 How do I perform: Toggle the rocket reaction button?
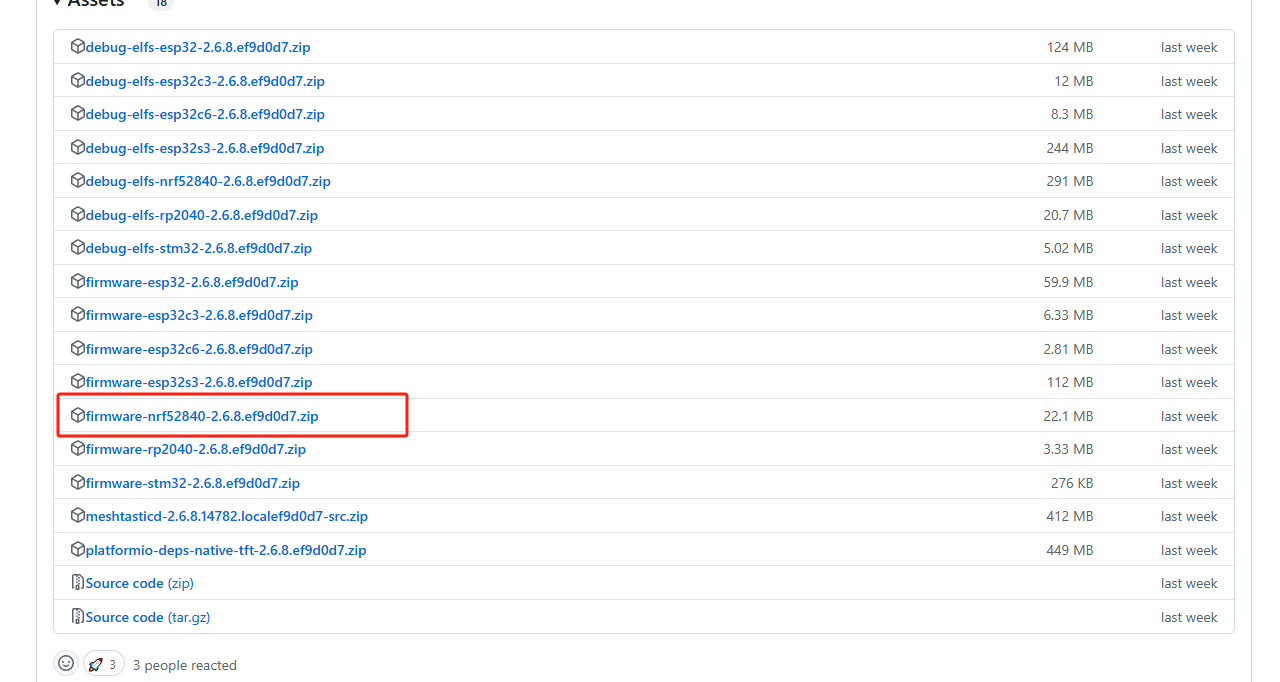point(104,664)
